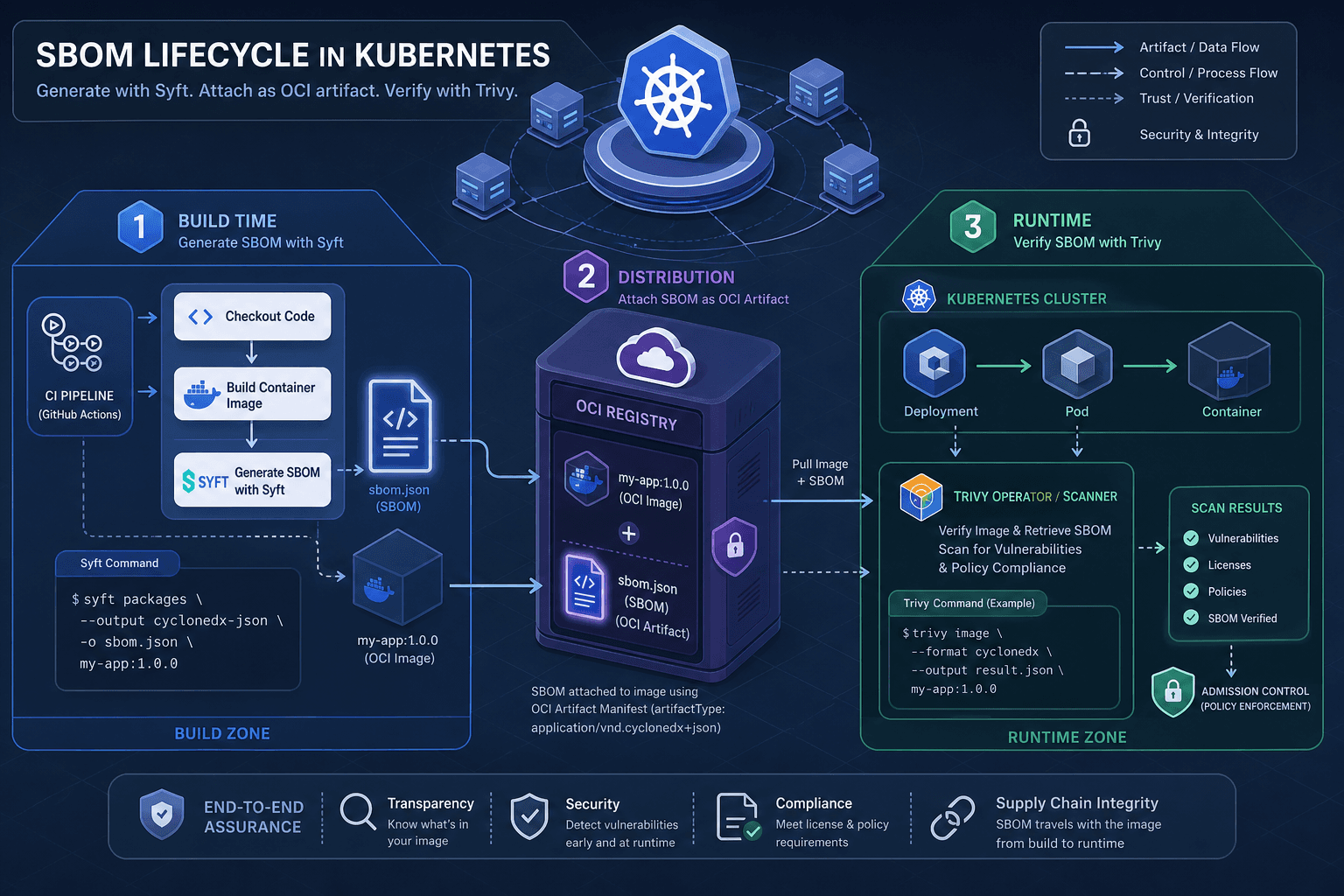Select the Syft Command tab label
The height and width of the screenshot is (896, 1344).
119,563
